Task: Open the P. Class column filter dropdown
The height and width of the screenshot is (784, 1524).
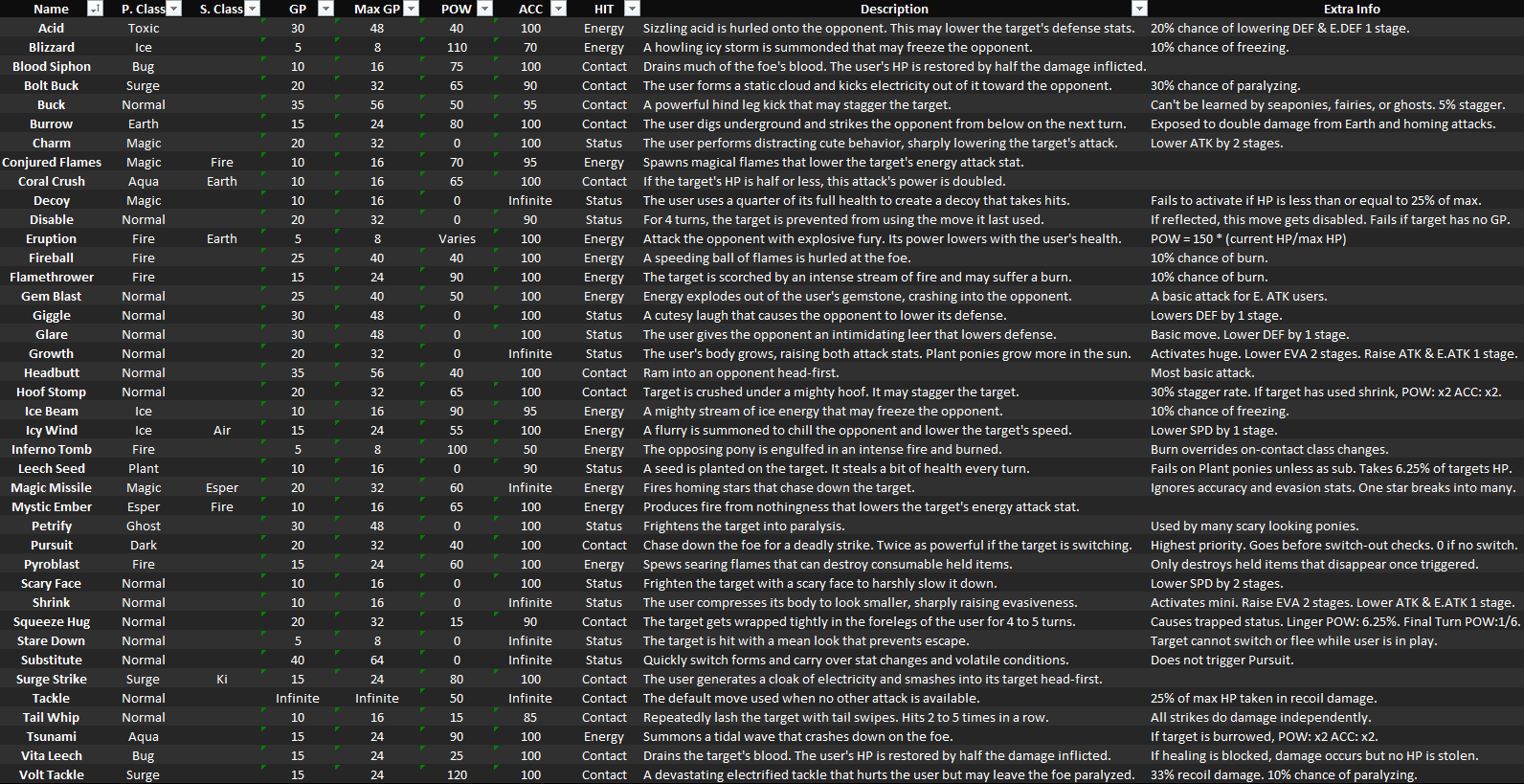Action: click(173, 9)
